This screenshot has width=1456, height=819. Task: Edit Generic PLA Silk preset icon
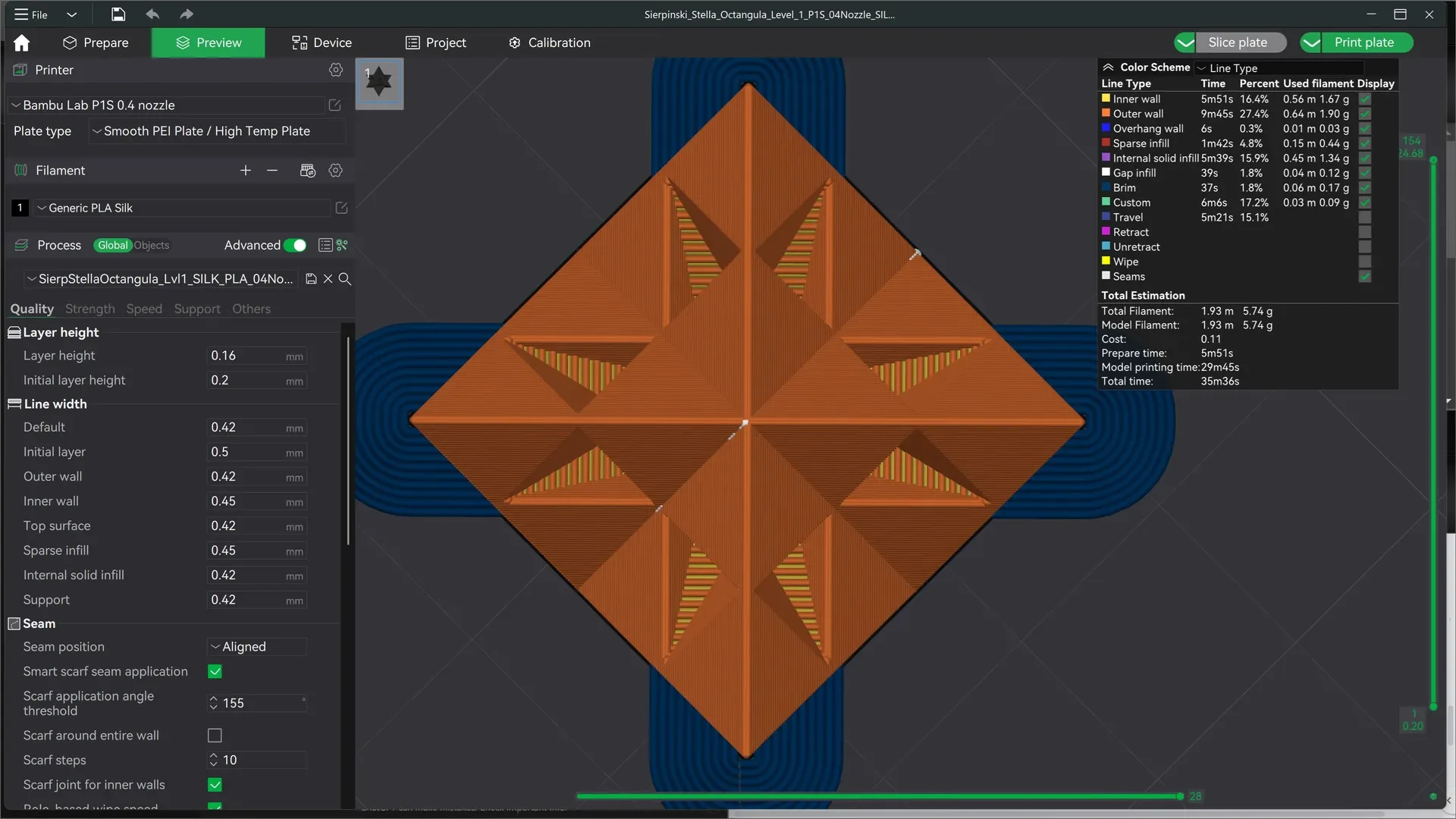pos(341,208)
